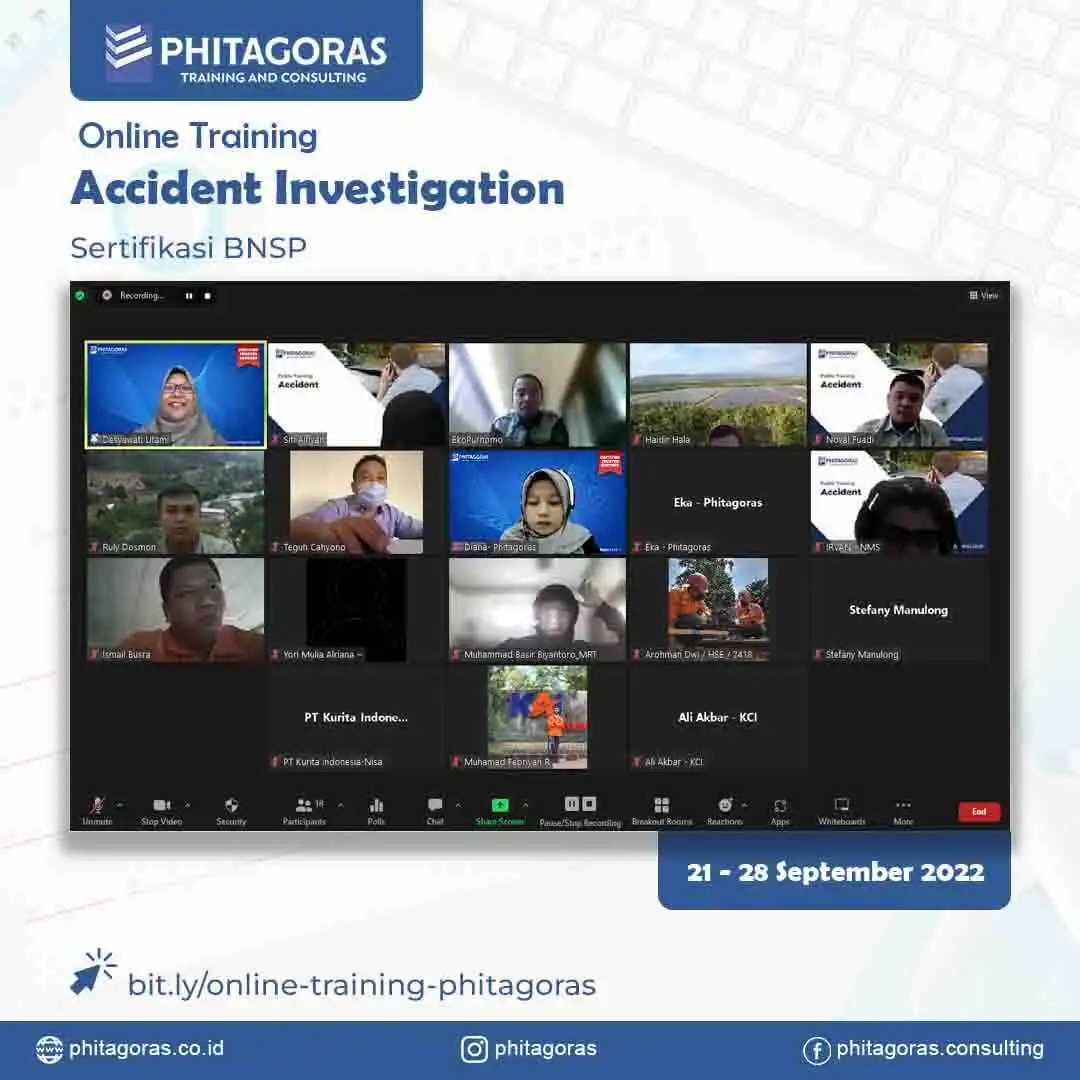Click the Phitagoras Training and Consulting logo
Viewport: 1080px width, 1080px height.
click(247, 54)
